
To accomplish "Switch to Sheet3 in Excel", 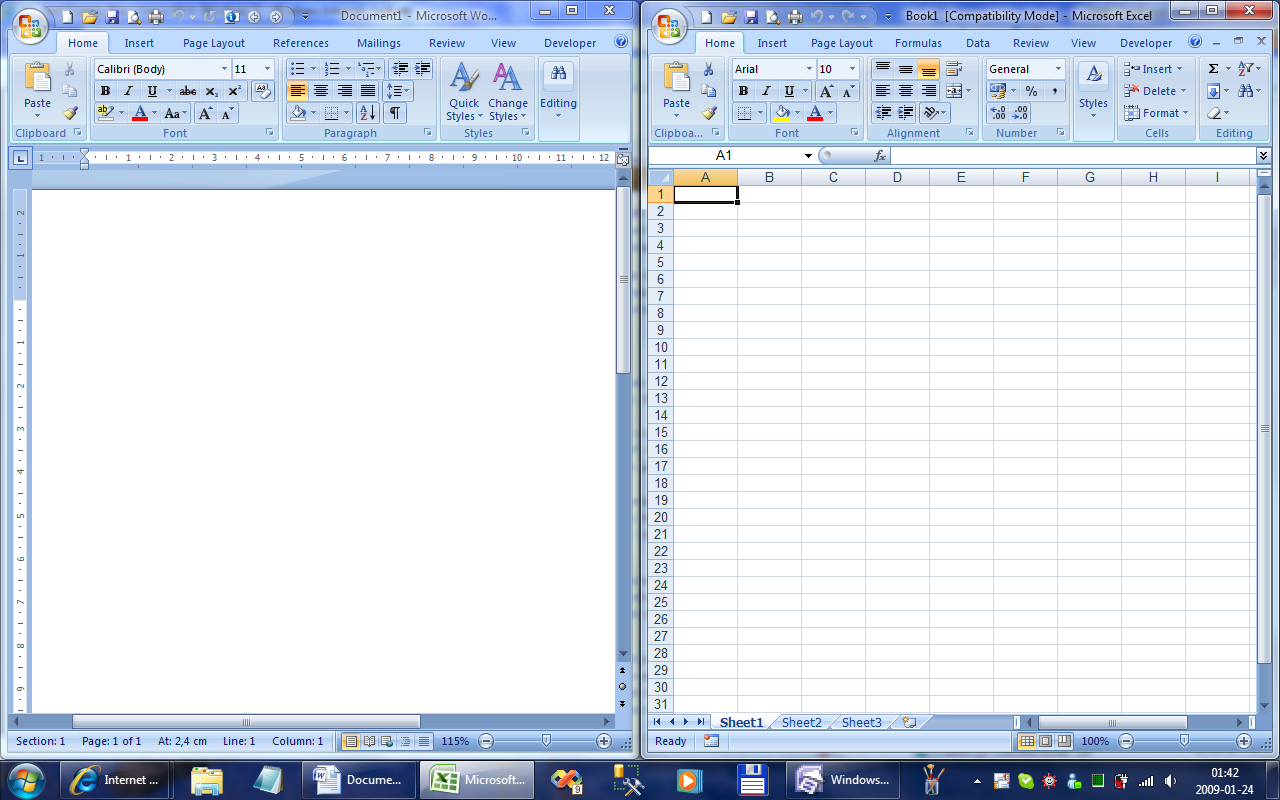I will point(862,722).
